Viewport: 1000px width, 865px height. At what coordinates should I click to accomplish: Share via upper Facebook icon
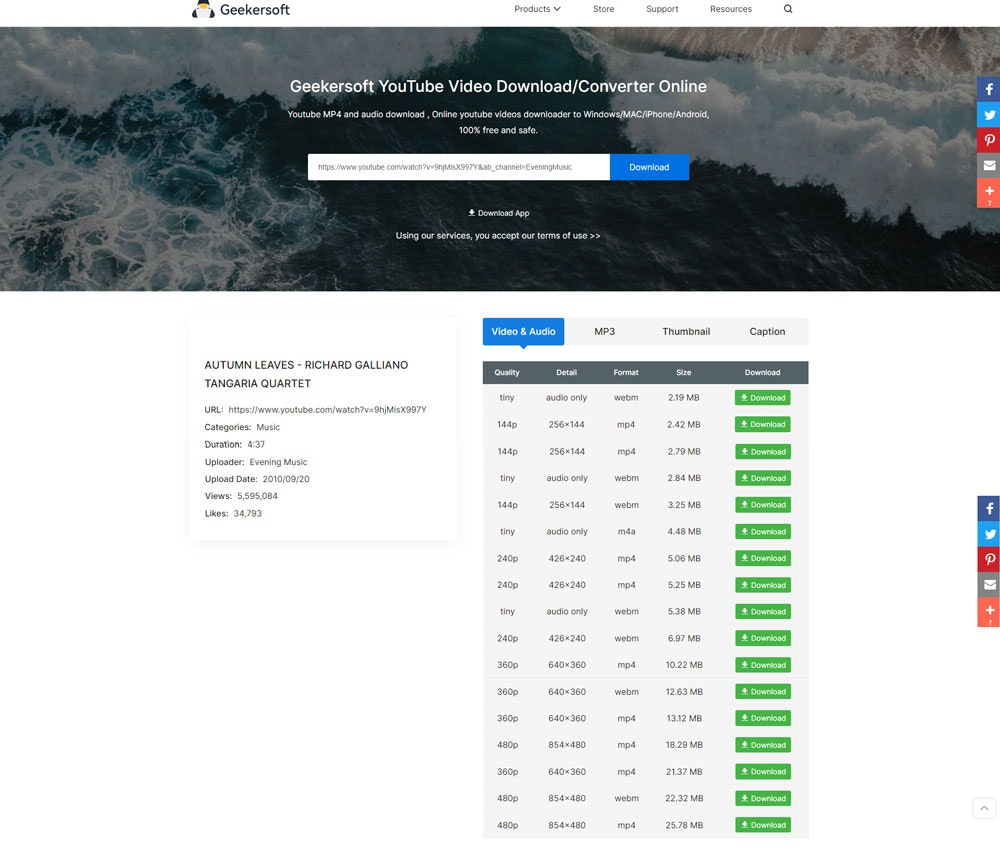[989, 89]
